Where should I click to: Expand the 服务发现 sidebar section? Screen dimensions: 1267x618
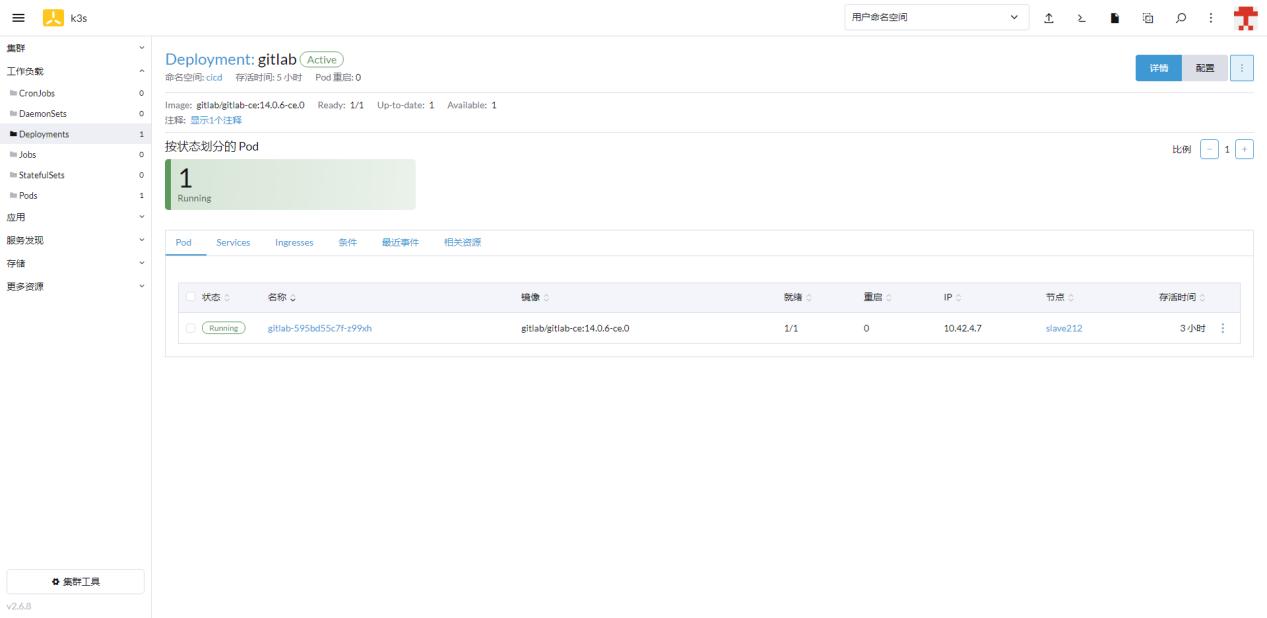pyautogui.click(x=75, y=240)
